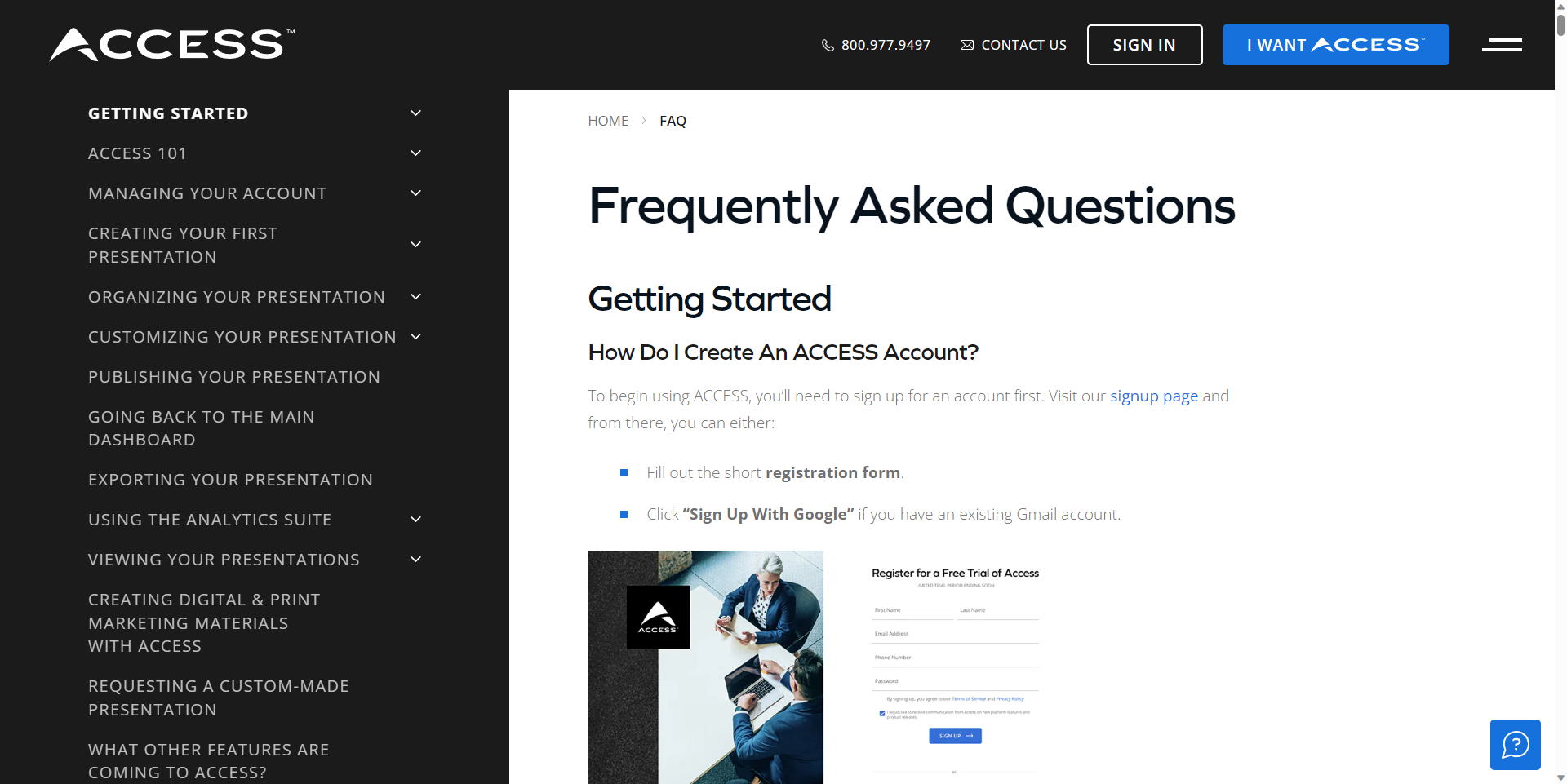Screen dimensions: 1567x784
Task: Open Publishing Your Presentation section
Action: tap(234, 377)
